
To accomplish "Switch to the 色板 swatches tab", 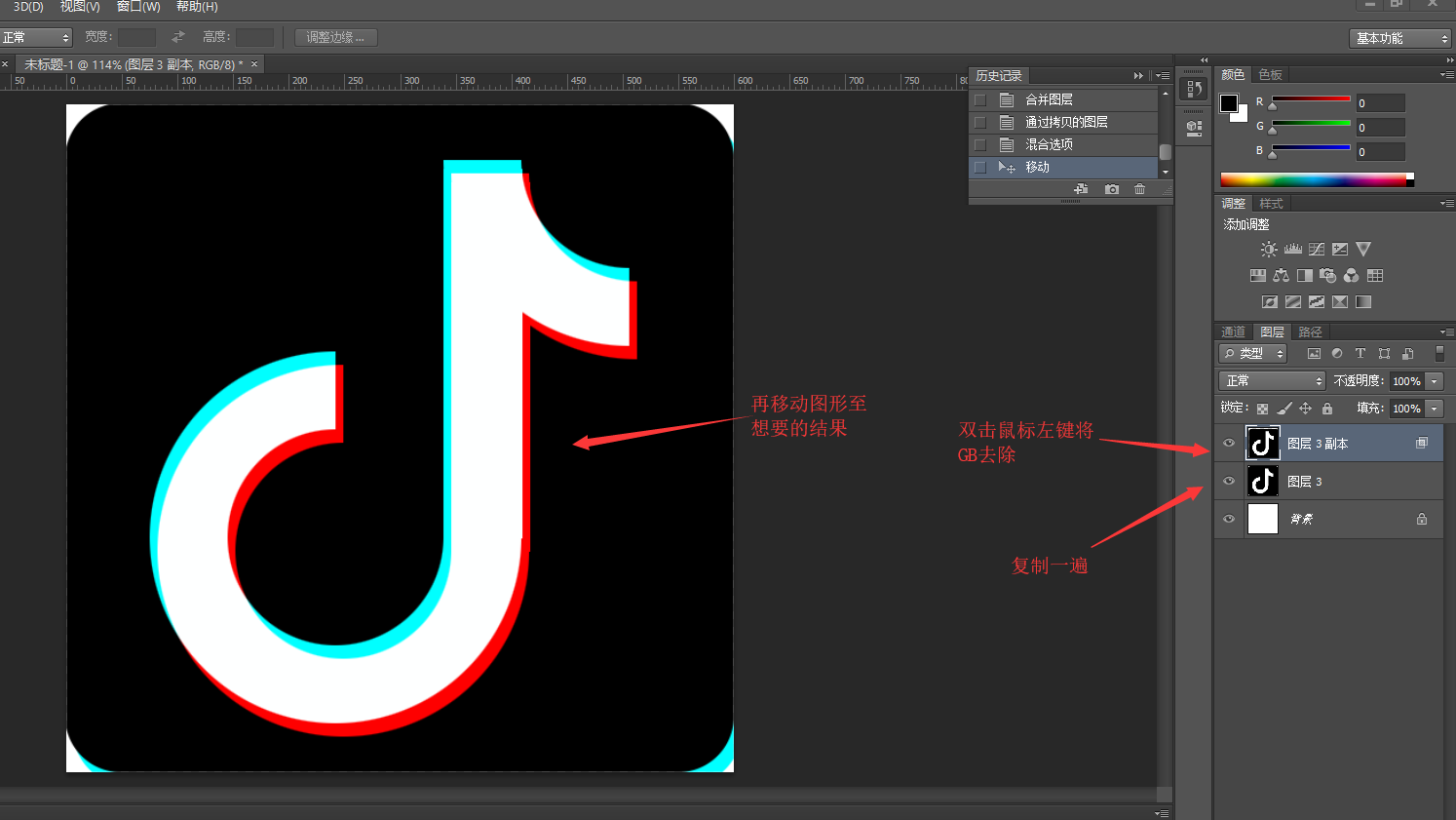I will point(1270,75).
